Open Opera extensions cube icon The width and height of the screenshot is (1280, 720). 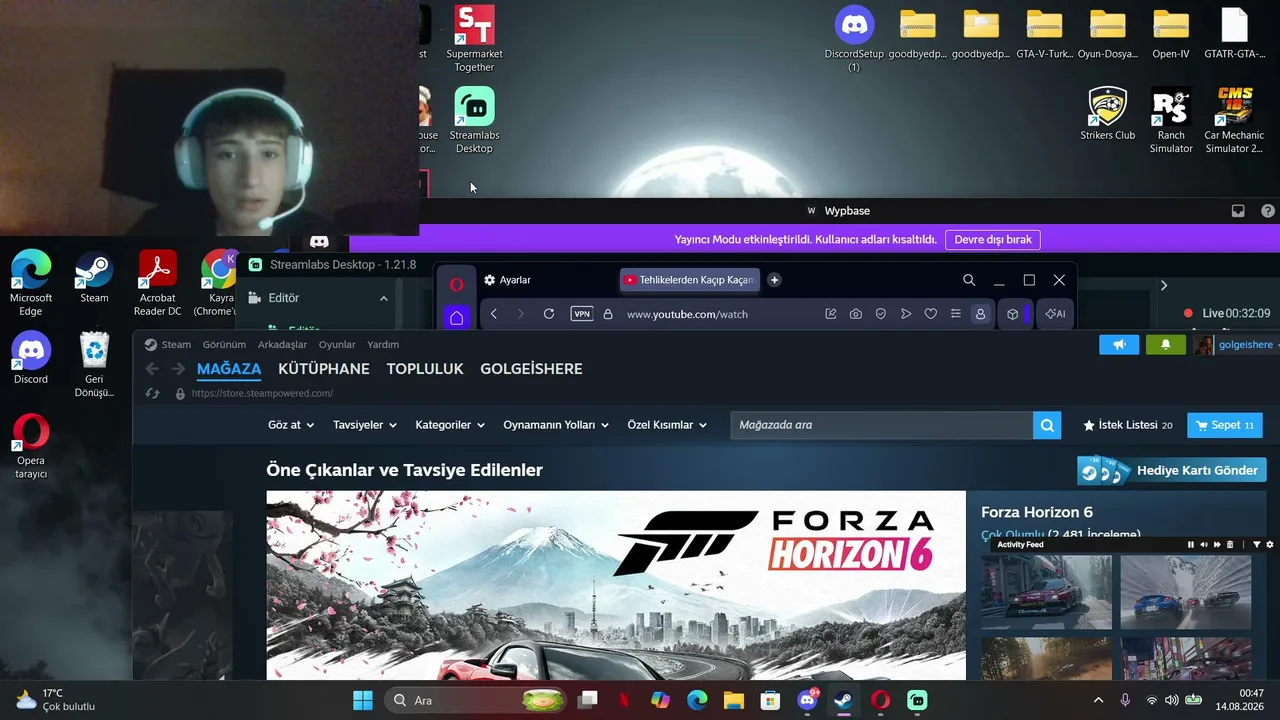pyautogui.click(x=1013, y=314)
